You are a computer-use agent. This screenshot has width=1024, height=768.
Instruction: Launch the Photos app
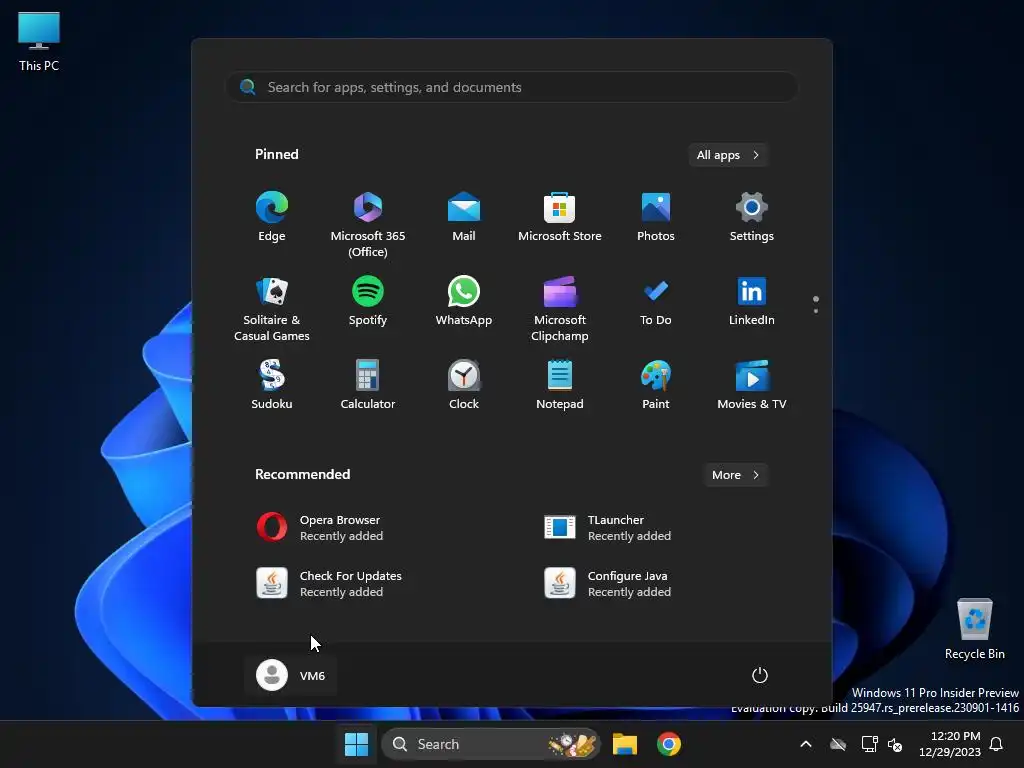656,217
